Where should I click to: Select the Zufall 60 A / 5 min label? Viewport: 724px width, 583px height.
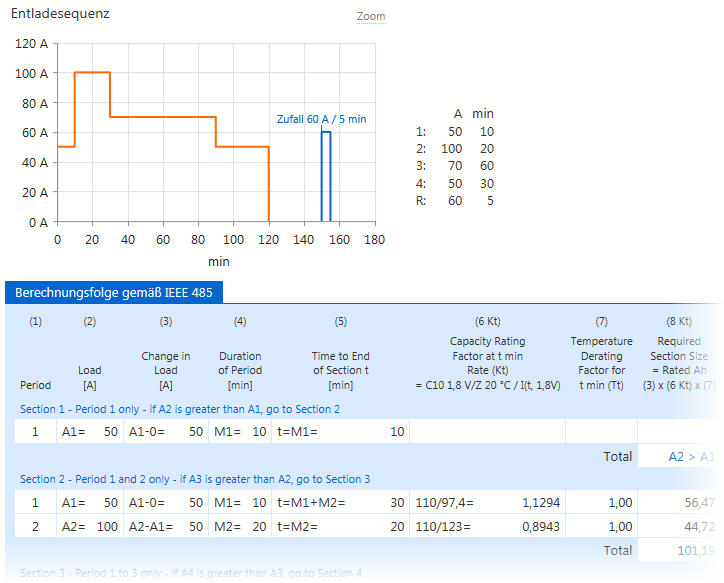click(321, 119)
